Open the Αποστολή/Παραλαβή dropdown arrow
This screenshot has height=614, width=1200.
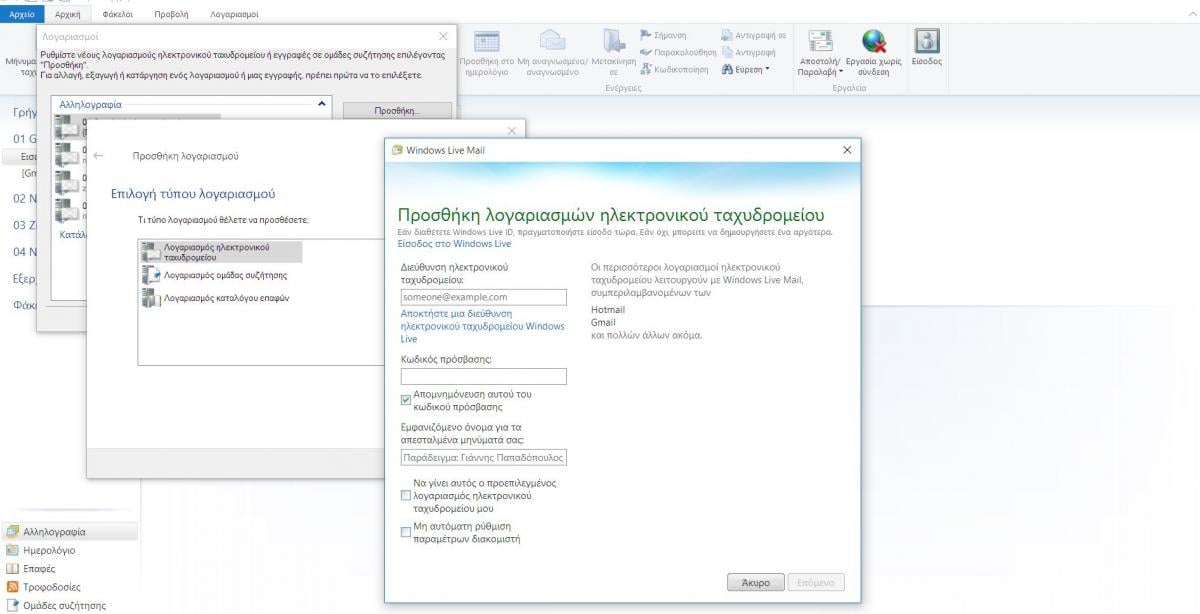click(x=841, y=72)
